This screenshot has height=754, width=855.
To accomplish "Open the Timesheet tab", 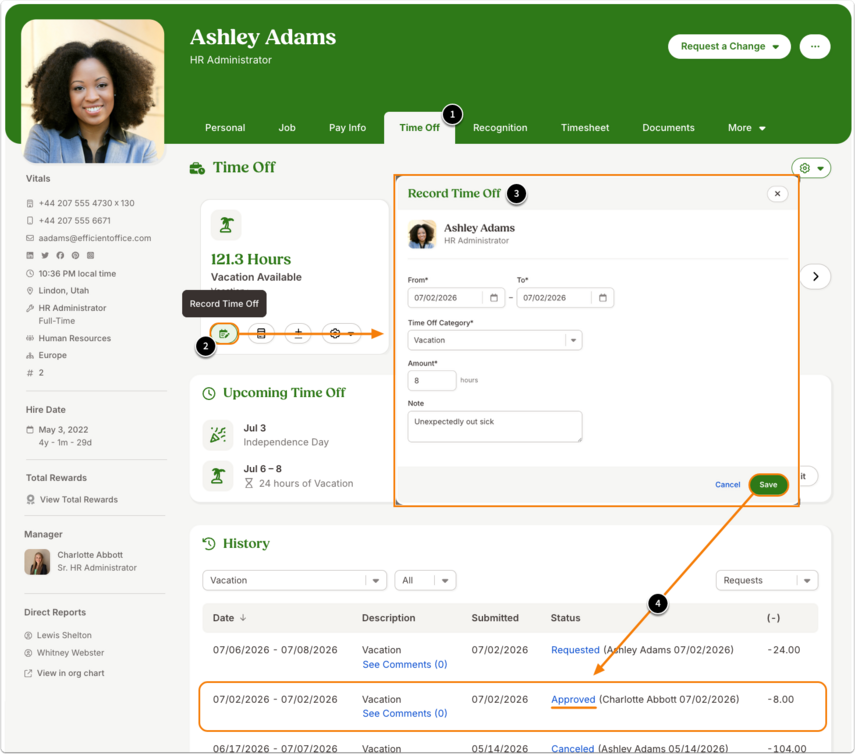I will pyautogui.click(x=585, y=128).
